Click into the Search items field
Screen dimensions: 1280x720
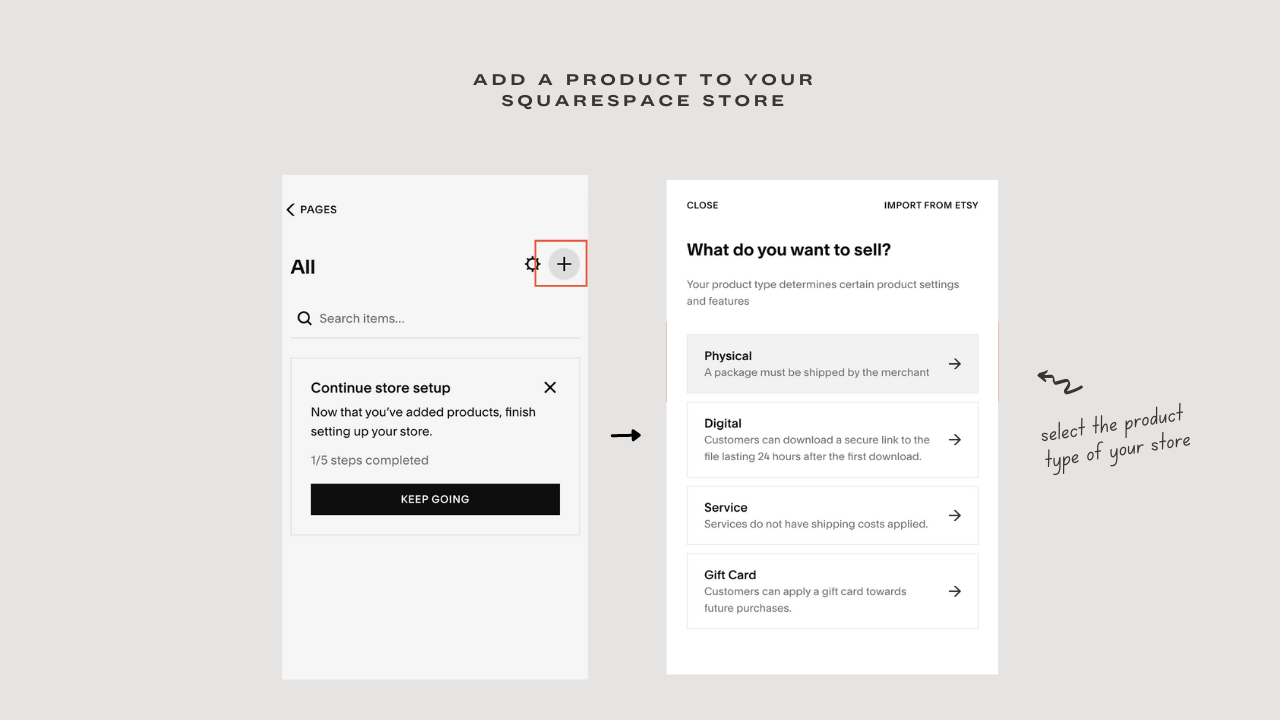(435, 319)
